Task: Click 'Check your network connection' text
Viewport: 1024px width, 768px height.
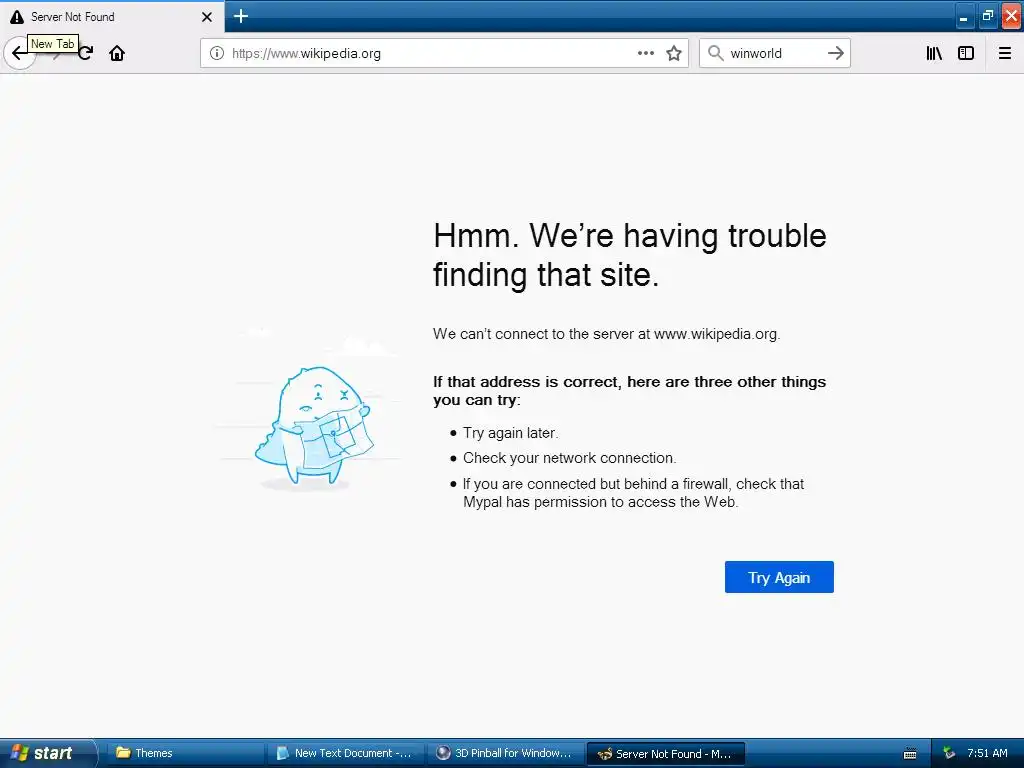Action: pos(569,458)
